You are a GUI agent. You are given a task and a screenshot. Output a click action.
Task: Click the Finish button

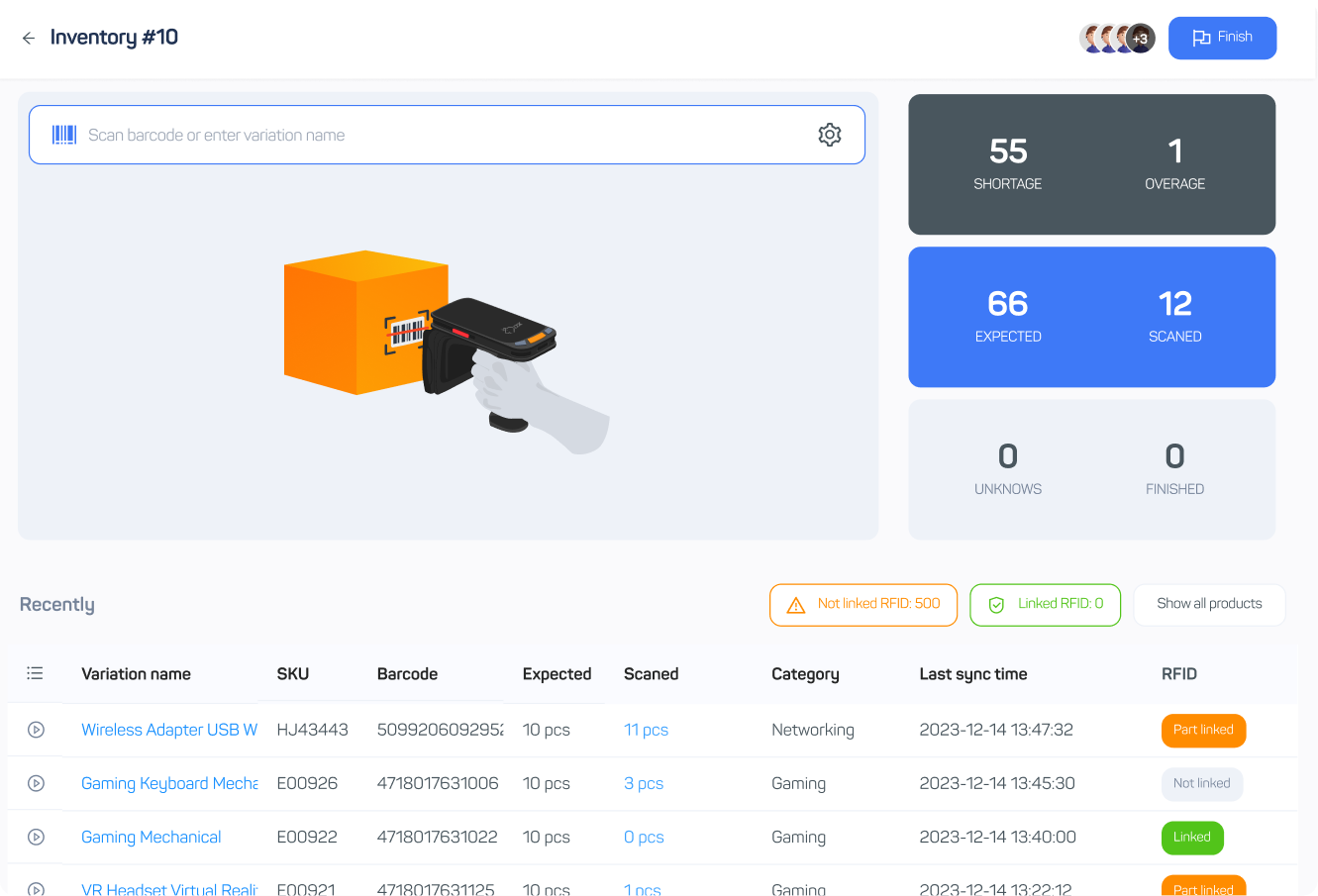[1222, 38]
